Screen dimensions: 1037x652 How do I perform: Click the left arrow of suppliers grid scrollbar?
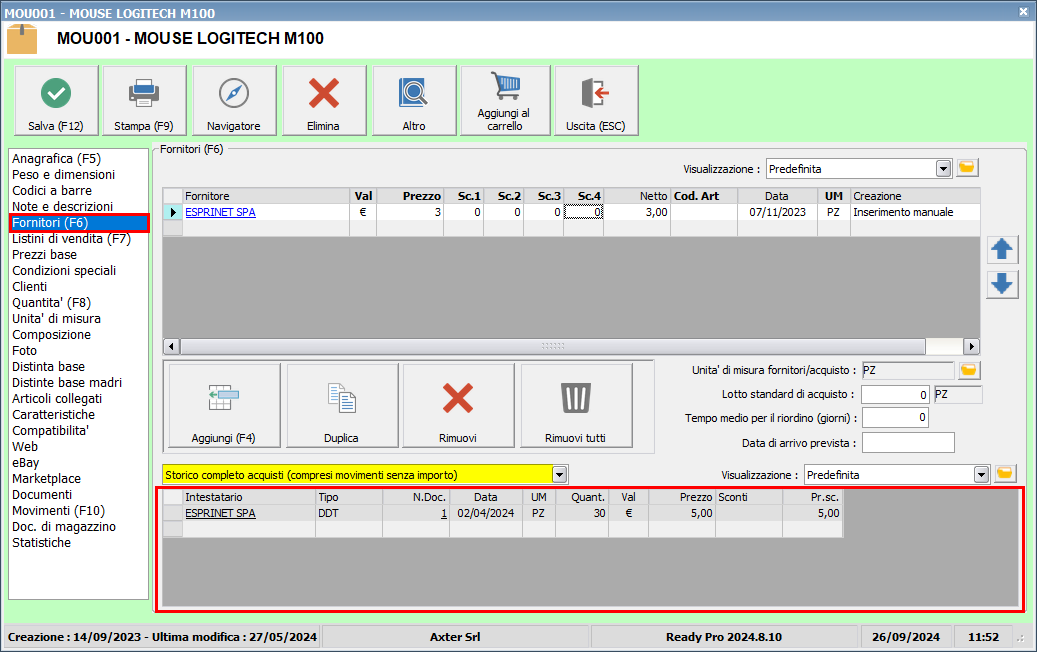(171, 346)
